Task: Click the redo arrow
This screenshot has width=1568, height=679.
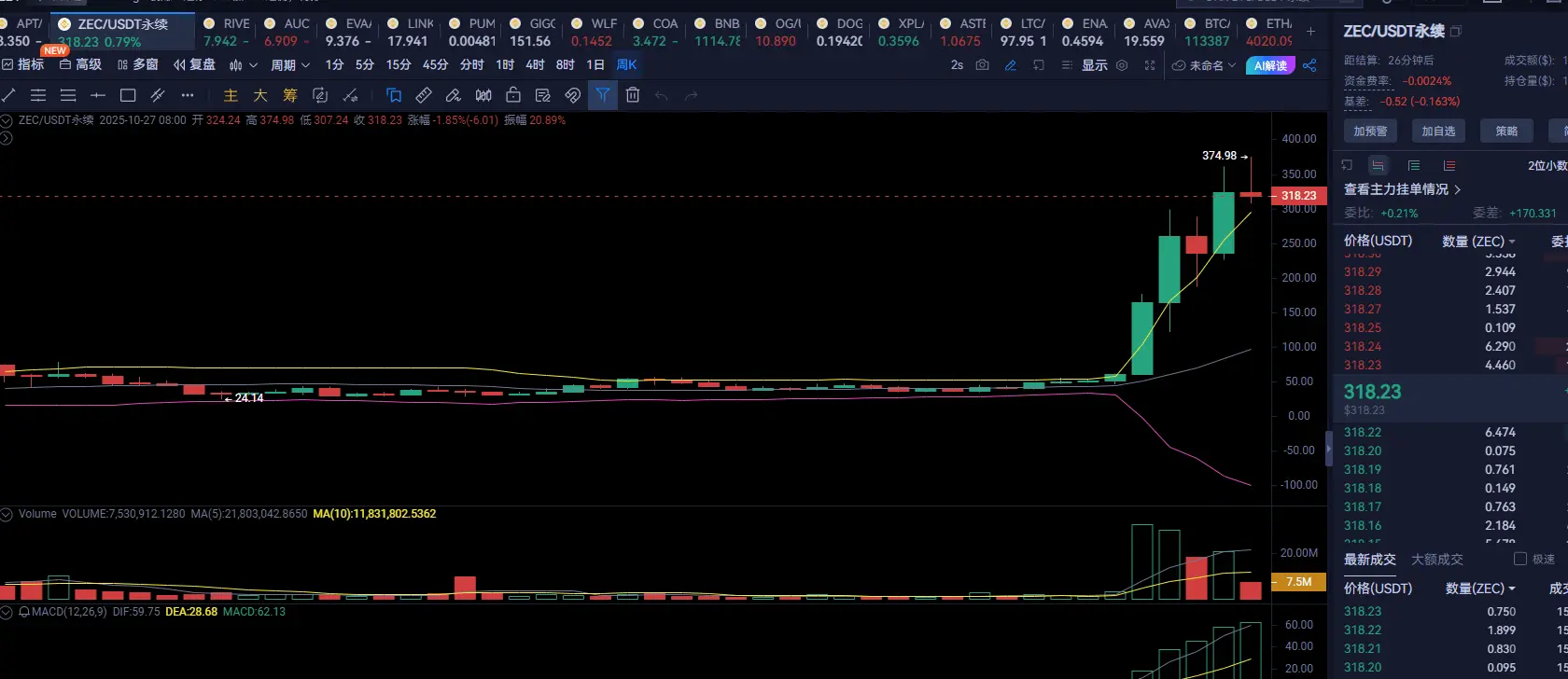Action: point(692,95)
